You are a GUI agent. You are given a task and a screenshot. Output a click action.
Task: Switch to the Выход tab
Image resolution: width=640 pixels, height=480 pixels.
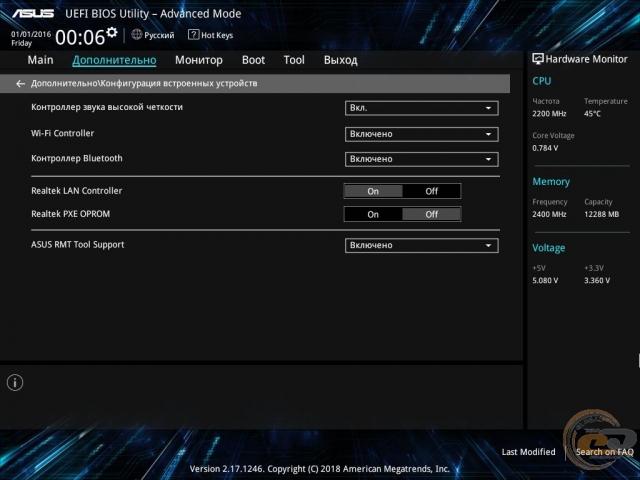point(341,60)
